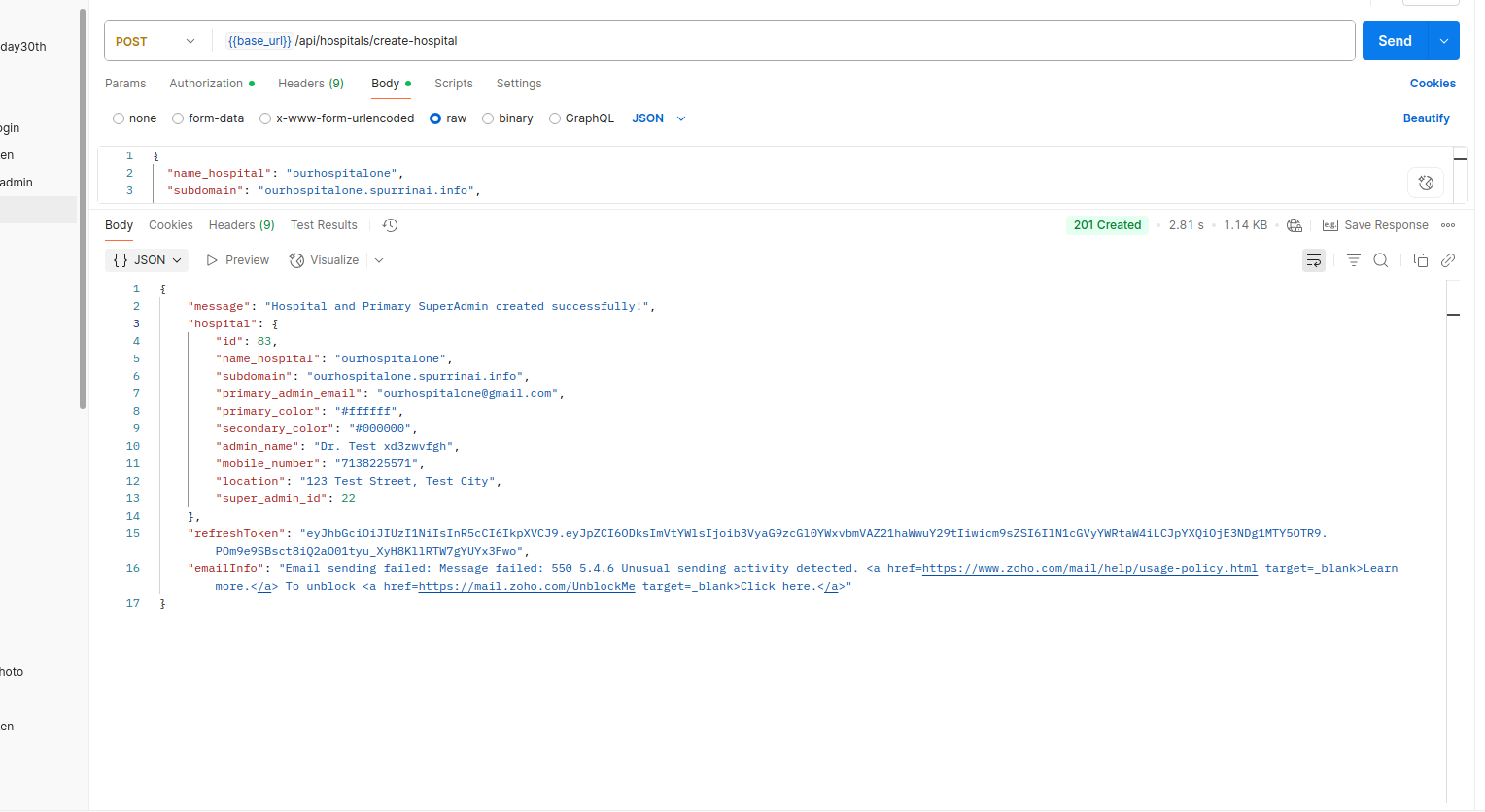Open the POST method dropdown
The image size is (1485, 812).
click(155, 41)
